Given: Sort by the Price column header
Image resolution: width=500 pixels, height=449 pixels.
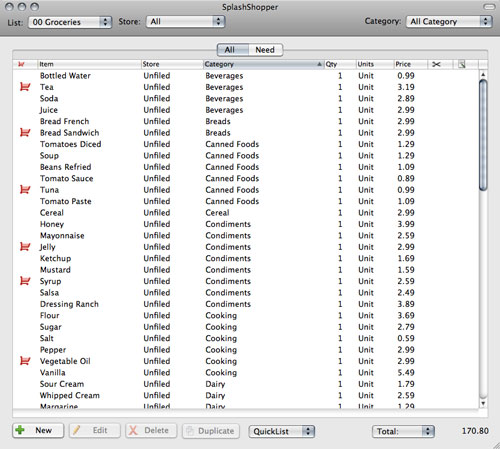Looking at the screenshot, I should tap(410, 64).
